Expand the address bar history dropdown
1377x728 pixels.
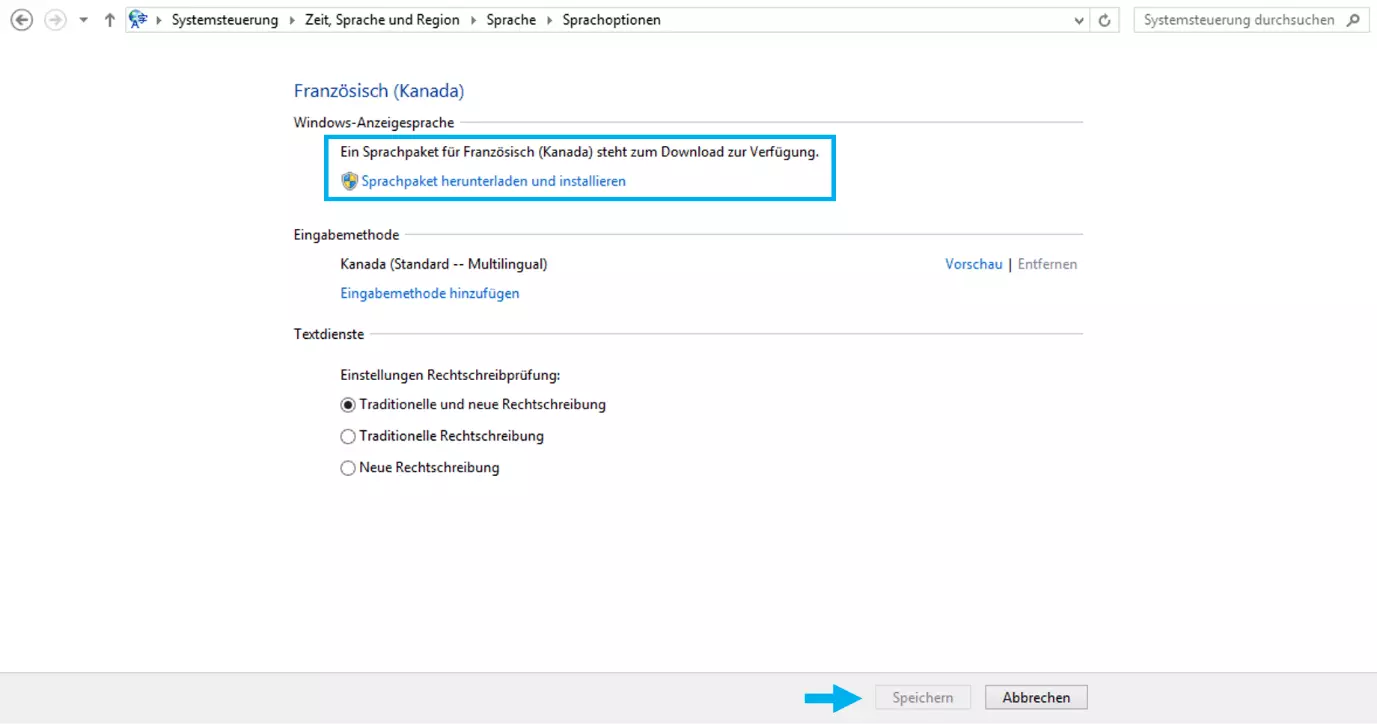click(x=1079, y=20)
